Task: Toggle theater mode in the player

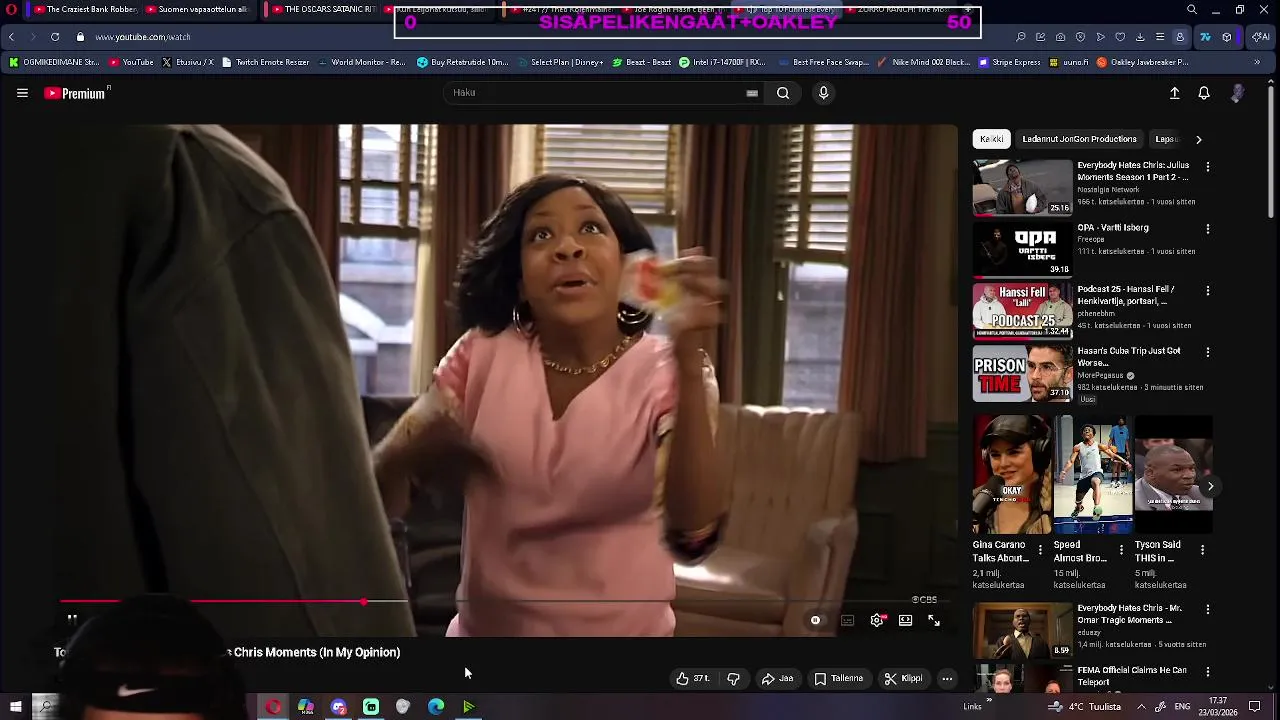Action: click(905, 620)
